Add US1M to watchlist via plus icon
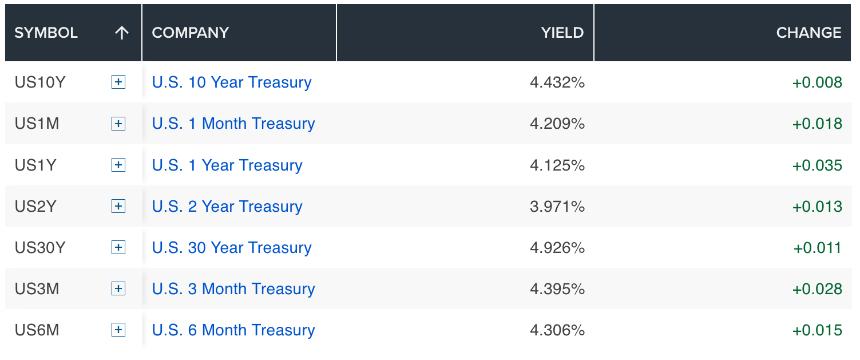 [x=118, y=124]
